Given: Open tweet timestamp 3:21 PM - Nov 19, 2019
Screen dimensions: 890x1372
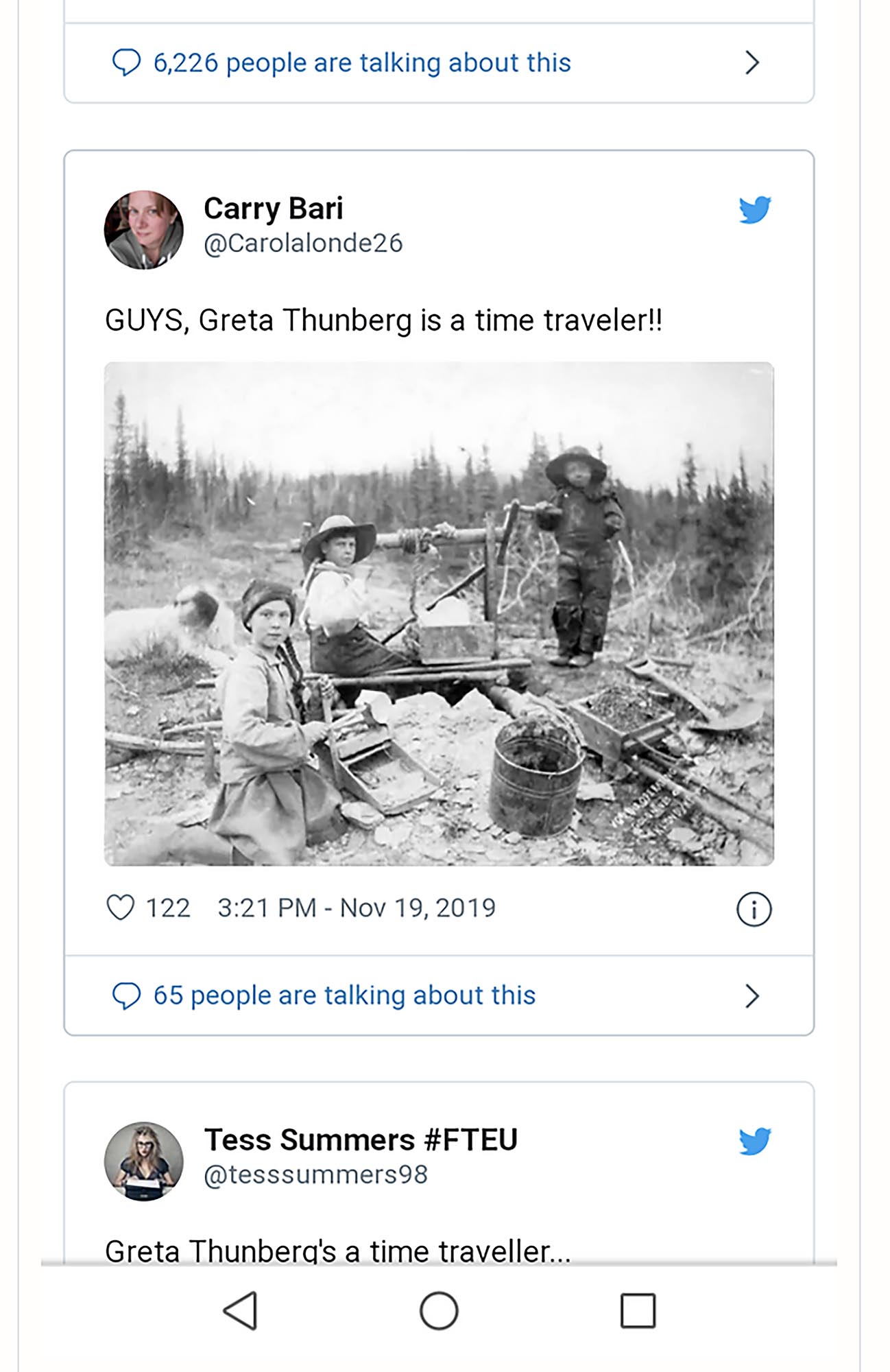Looking at the screenshot, I should pyautogui.click(x=357, y=908).
